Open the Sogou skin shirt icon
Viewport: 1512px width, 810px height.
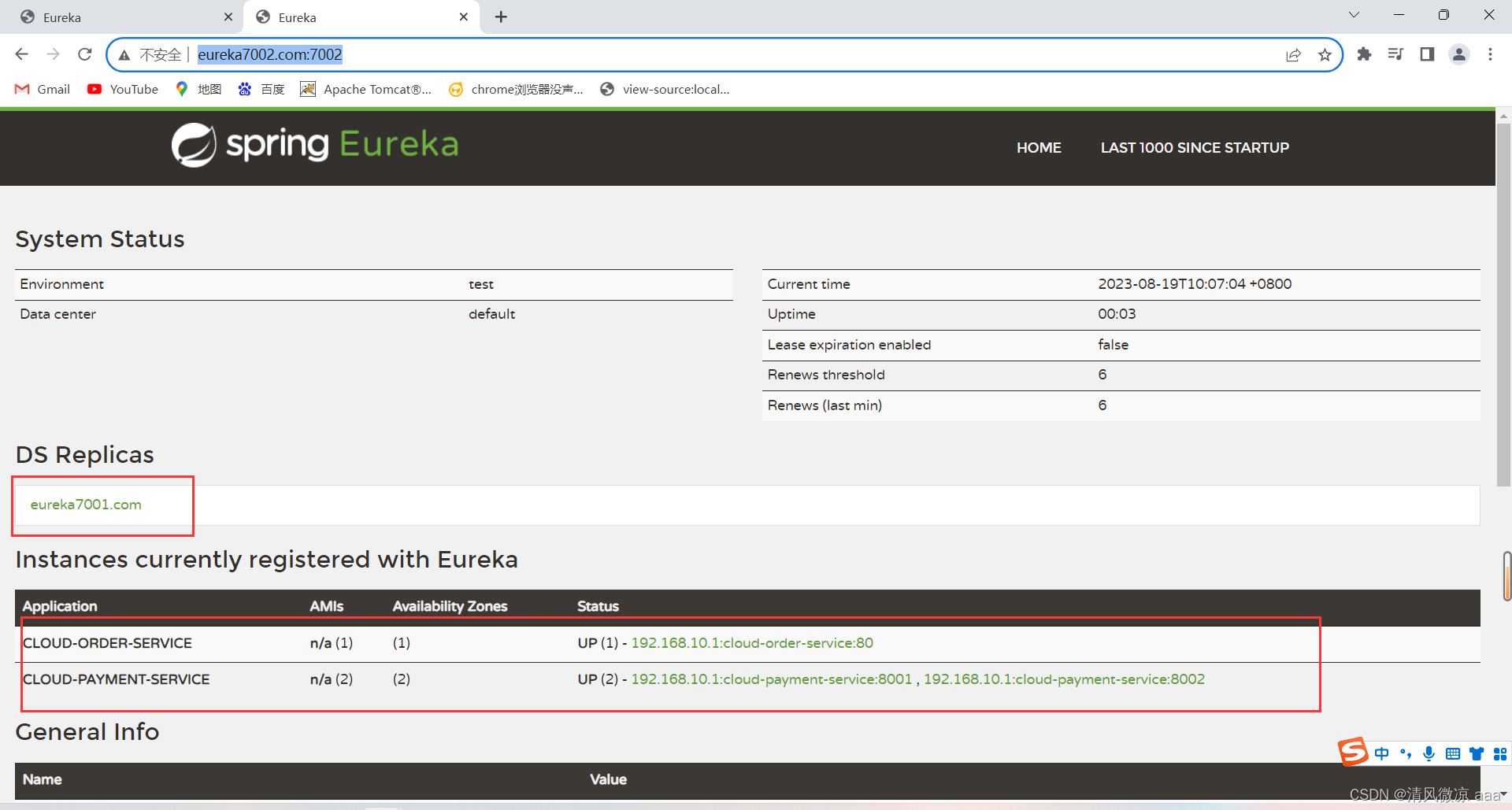click(1477, 753)
